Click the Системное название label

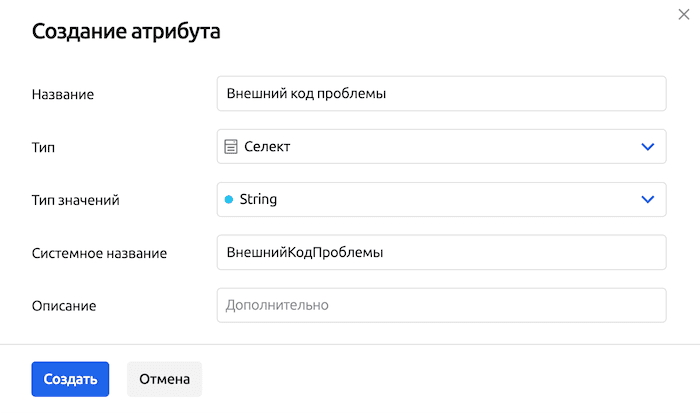(x=99, y=253)
